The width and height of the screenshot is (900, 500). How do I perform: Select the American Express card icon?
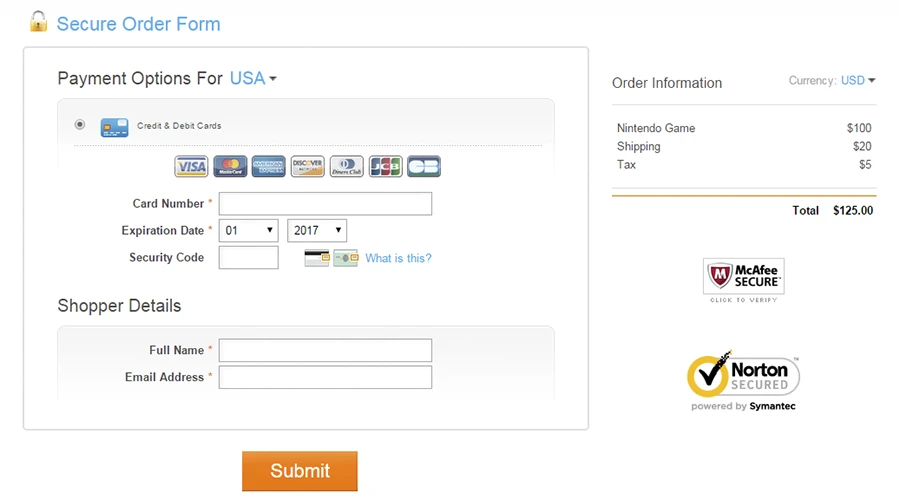pyautogui.click(x=269, y=166)
